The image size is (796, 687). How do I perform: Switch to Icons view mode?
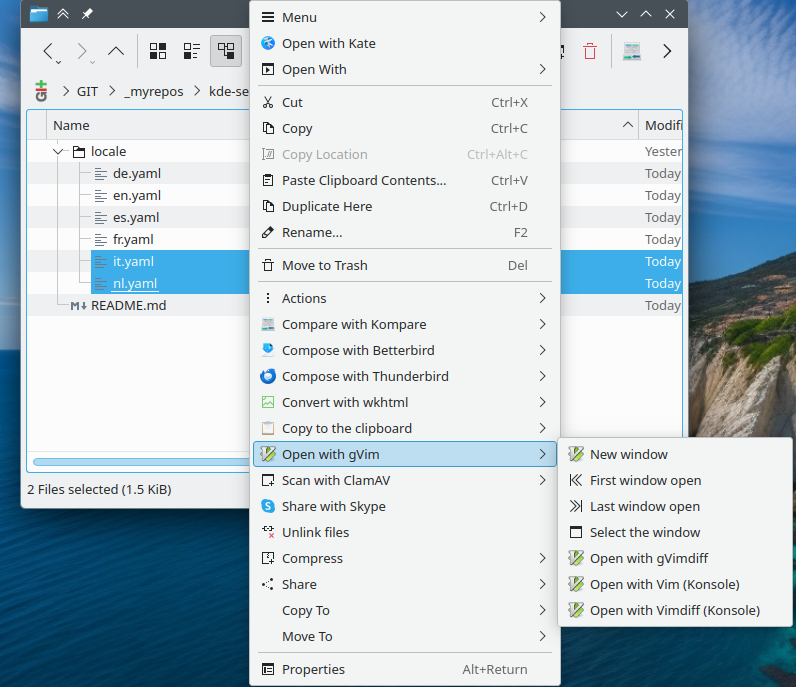point(158,51)
